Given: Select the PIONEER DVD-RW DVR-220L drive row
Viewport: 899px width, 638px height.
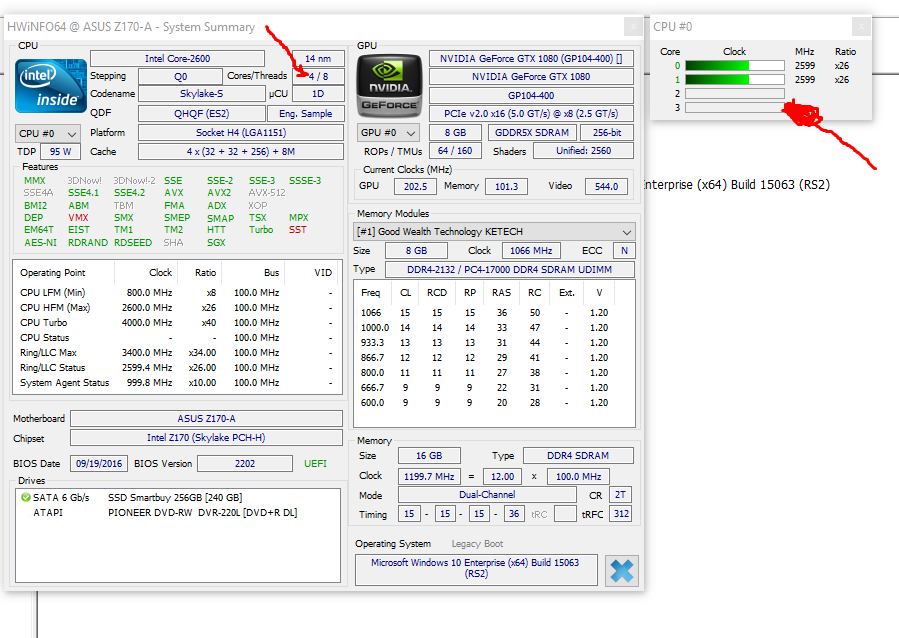Looking at the screenshot, I should point(178,512).
